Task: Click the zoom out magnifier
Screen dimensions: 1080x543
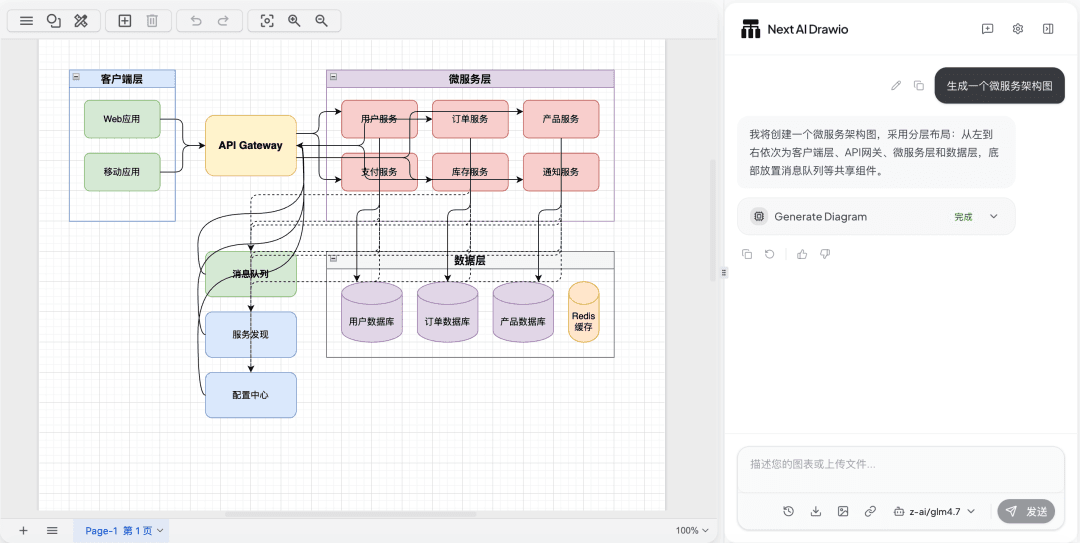Action: tap(321, 21)
